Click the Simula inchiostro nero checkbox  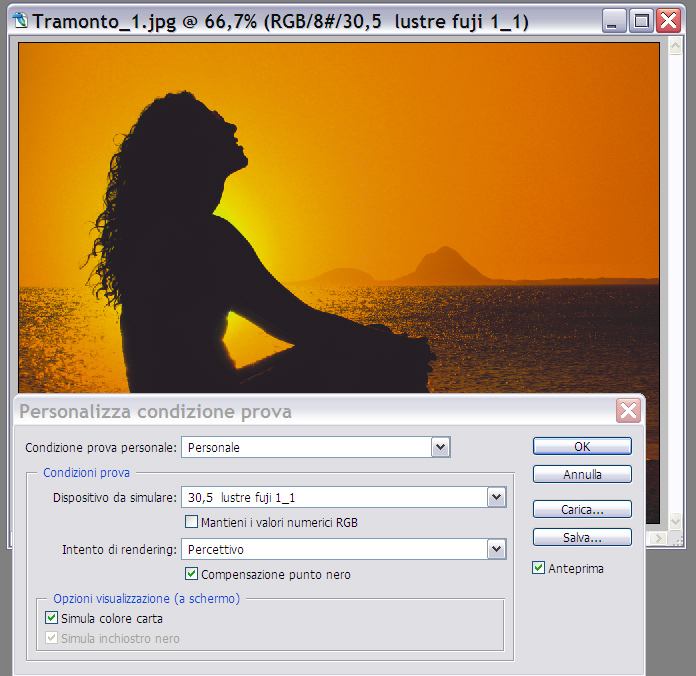51,638
